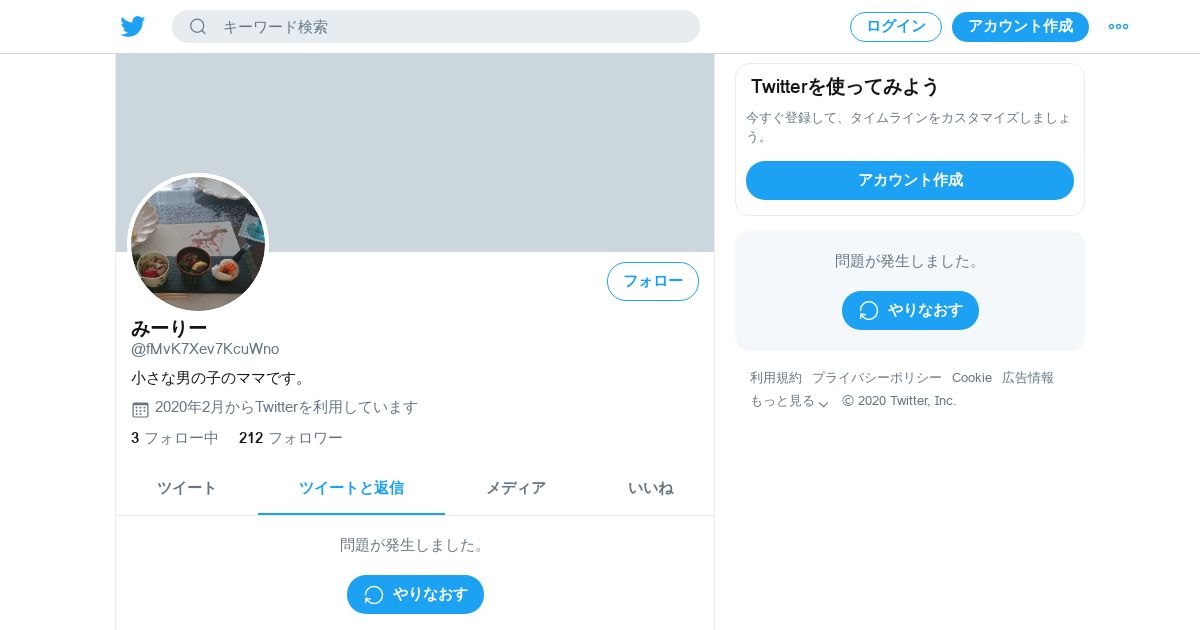The width and height of the screenshot is (1200, 630).
Task: Switch to the ツイート tab
Action: tap(187, 488)
